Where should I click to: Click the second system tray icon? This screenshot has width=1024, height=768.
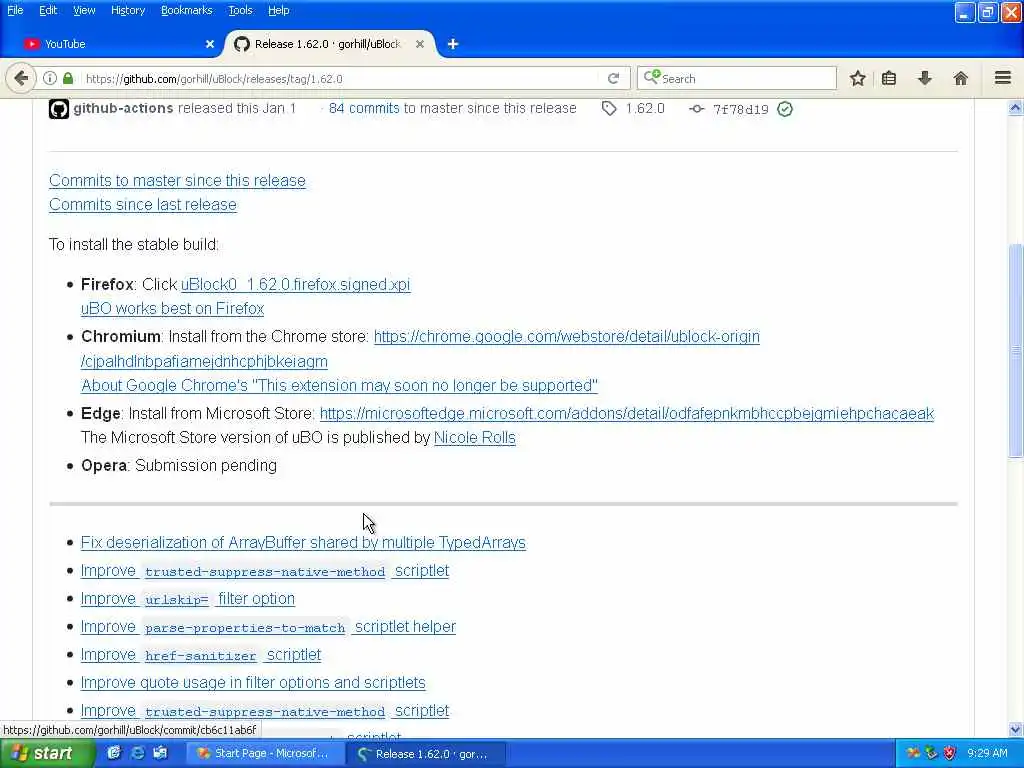tap(931, 753)
